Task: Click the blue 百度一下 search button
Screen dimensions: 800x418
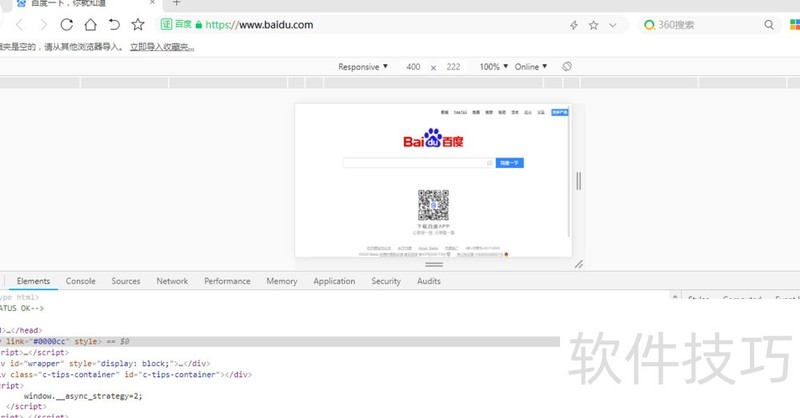Action: (x=510, y=163)
